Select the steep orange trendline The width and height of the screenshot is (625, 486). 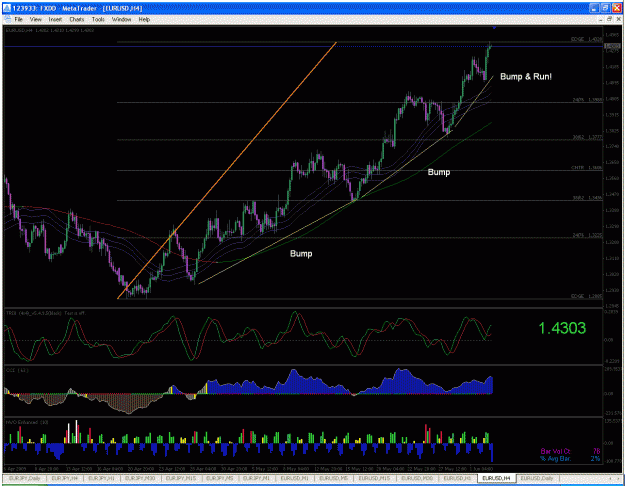[227, 170]
